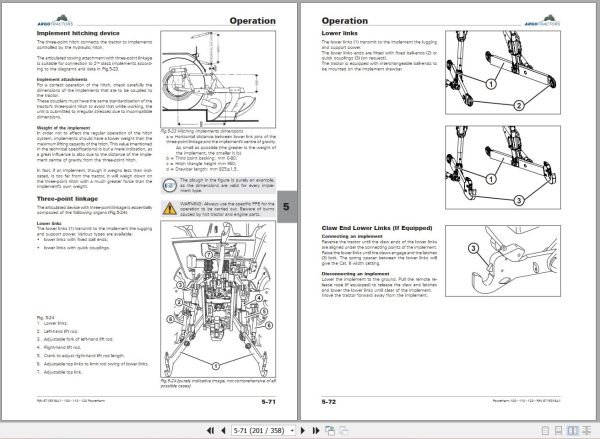The image size is (600, 439).
Task: Click the 'Operation' title on the left page
Action: click(x=253, y=21)
